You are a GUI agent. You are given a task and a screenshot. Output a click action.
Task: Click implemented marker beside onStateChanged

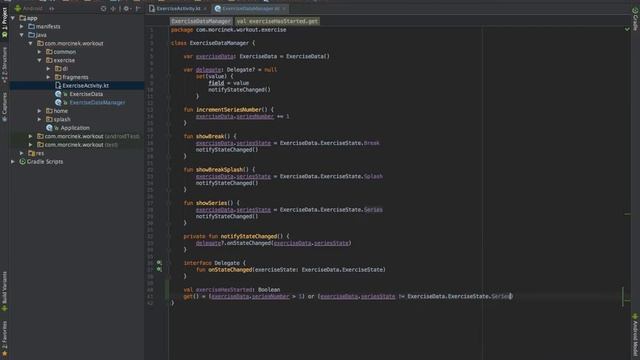[x=159, y=269]
